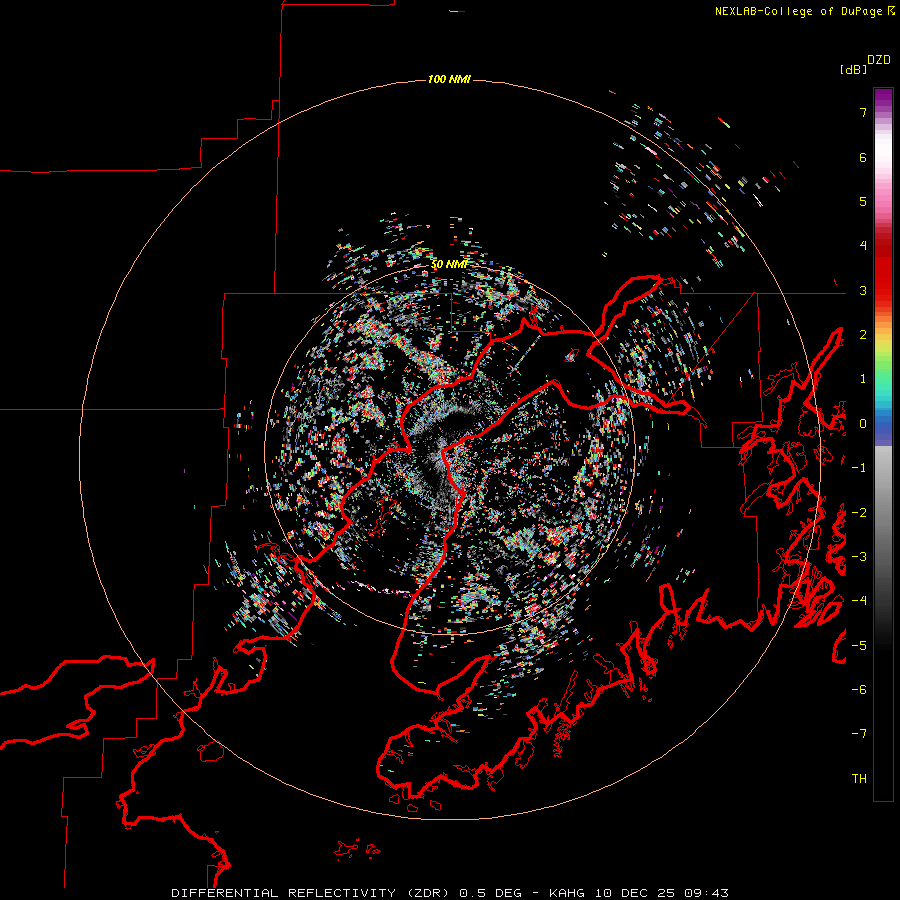Click the -6 value on color scale
Viewport: 900px width, 900px height.
[859, 690]
